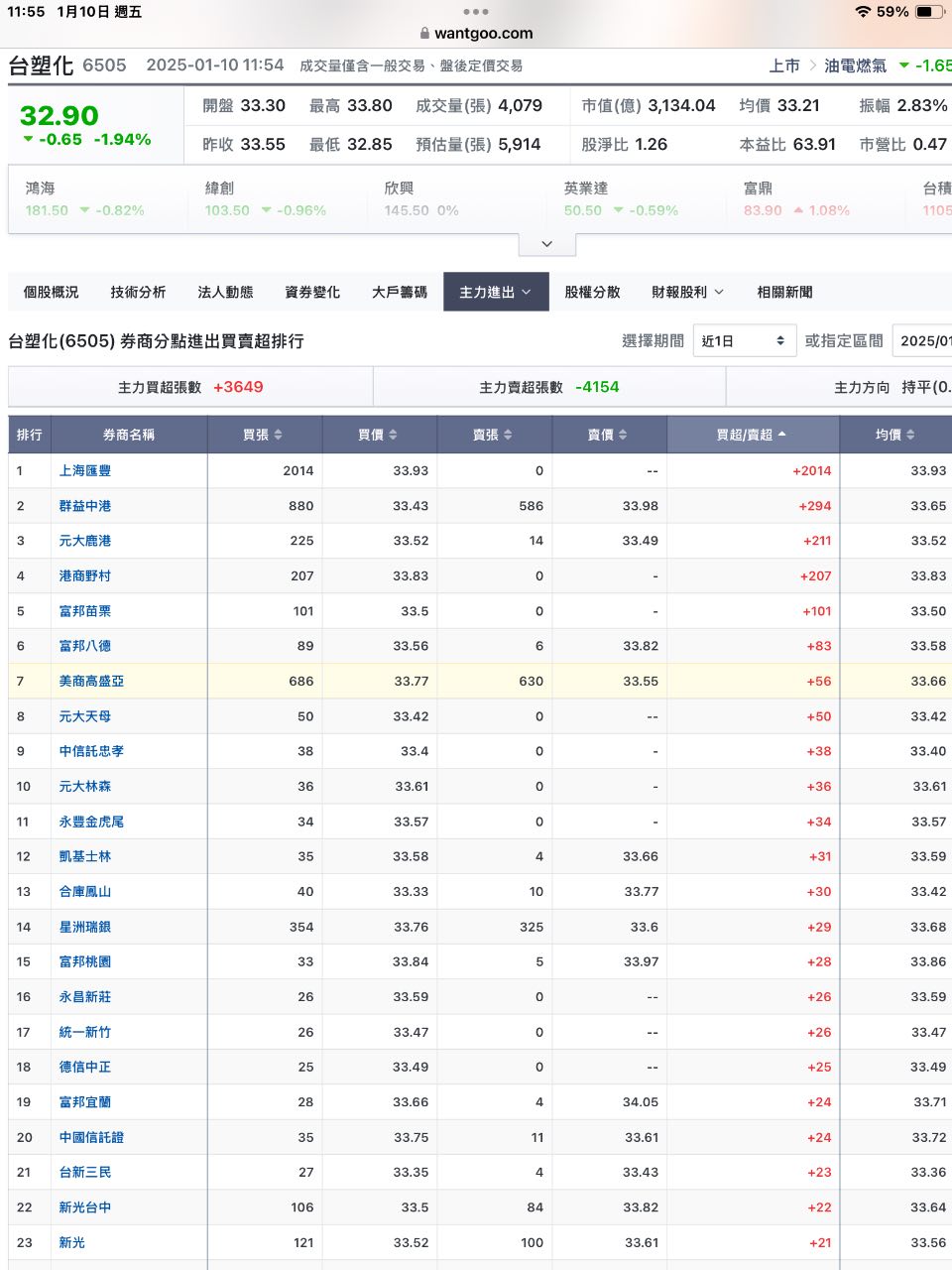952x1270 pixels.
Task: Sort table by 賣價 column sort icon
Action: click(x=623, y=435)
